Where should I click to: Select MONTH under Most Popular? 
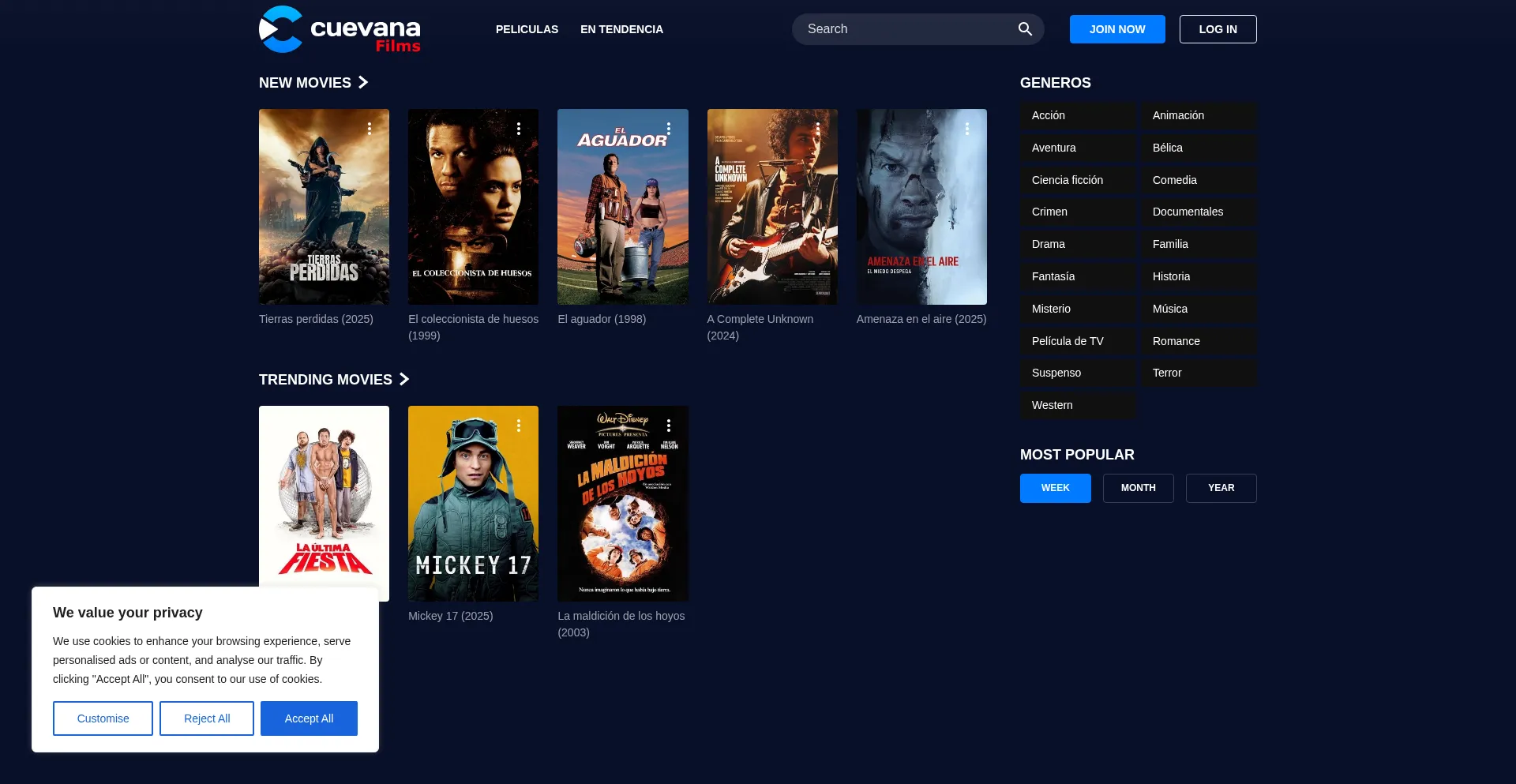pos(1139,488)
